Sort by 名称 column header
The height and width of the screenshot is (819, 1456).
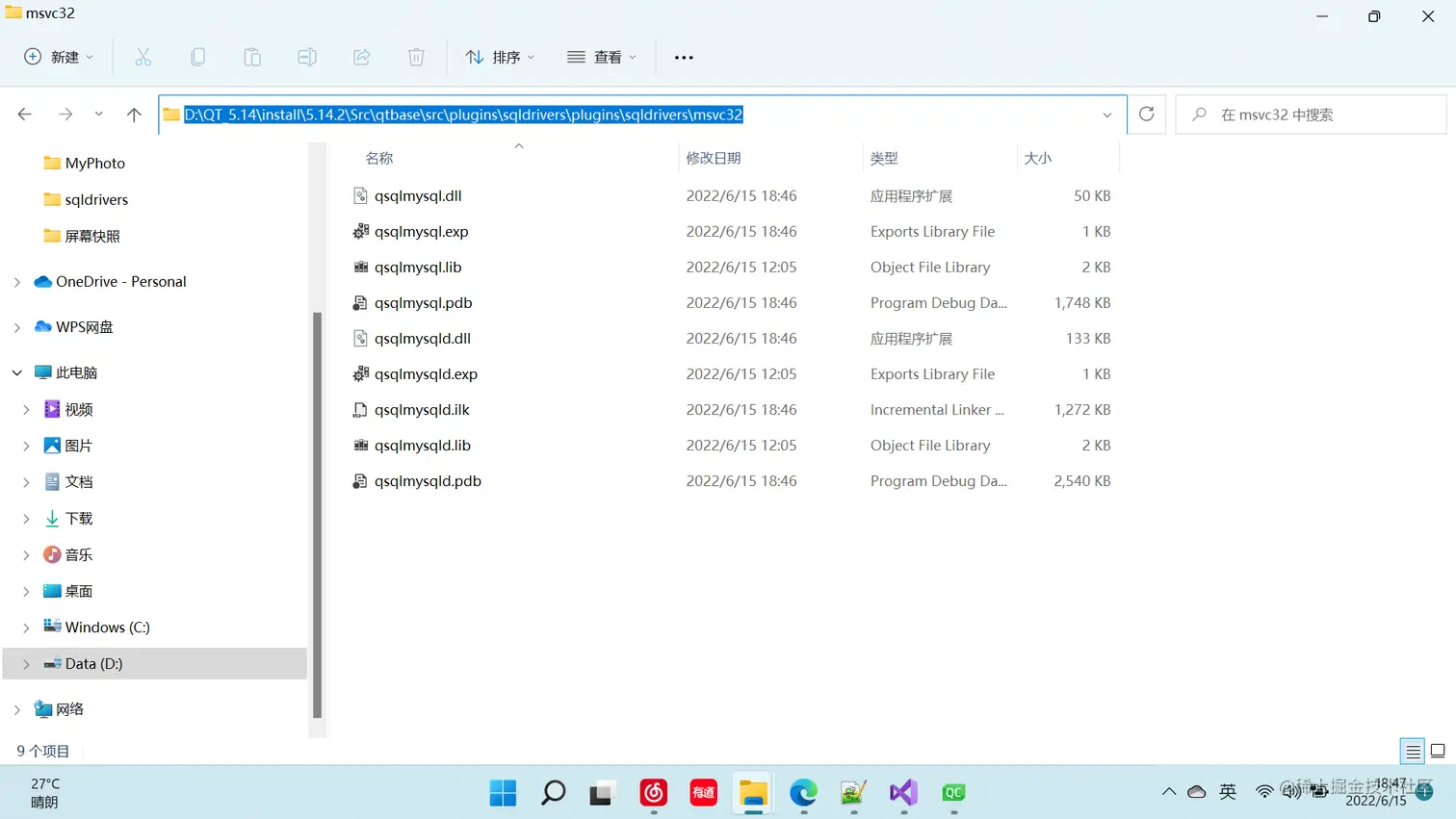[x=379, y=158]
